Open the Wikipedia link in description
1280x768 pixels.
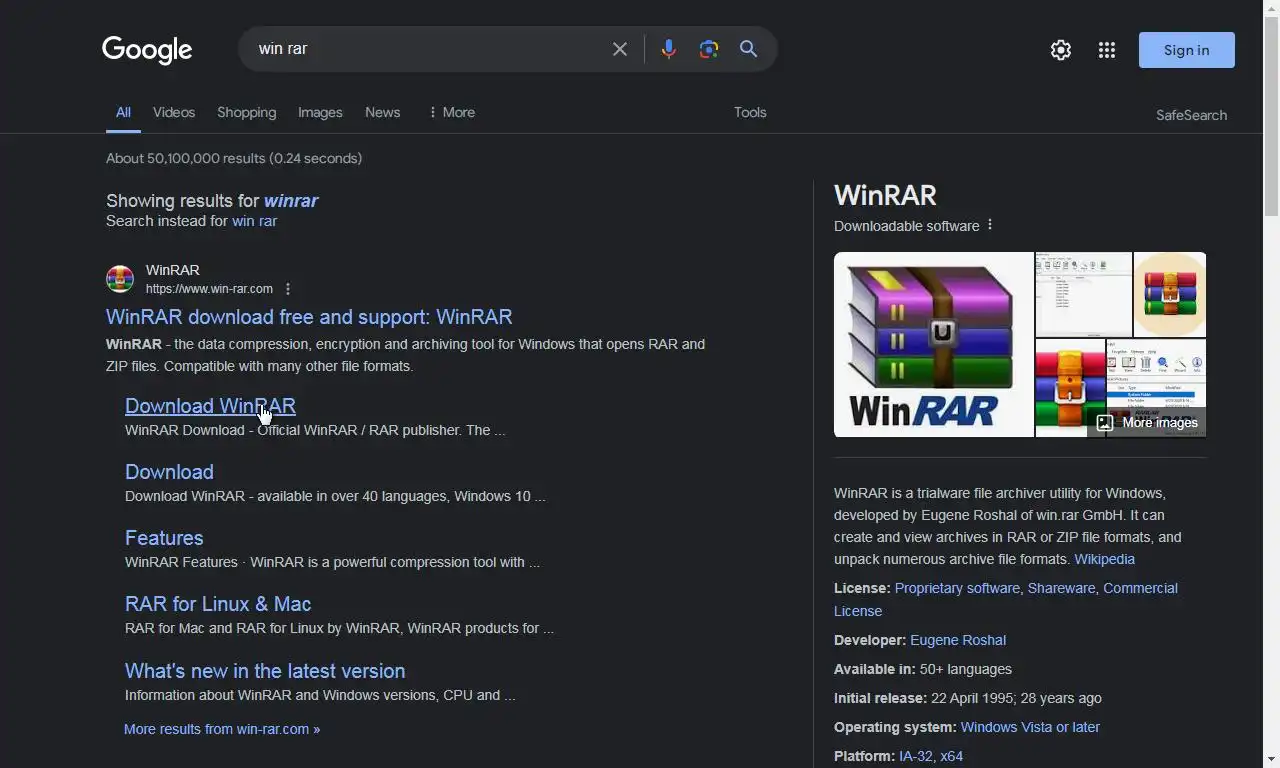(x=1104, y=559)
